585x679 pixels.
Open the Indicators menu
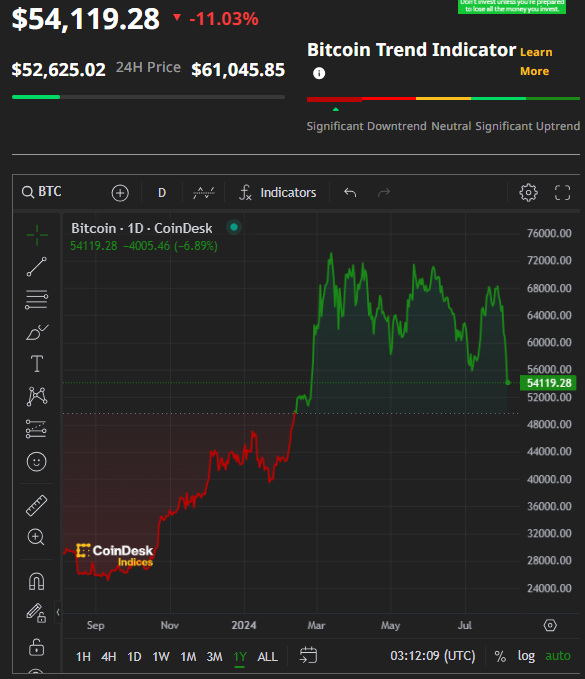click(x=278, y=192)
